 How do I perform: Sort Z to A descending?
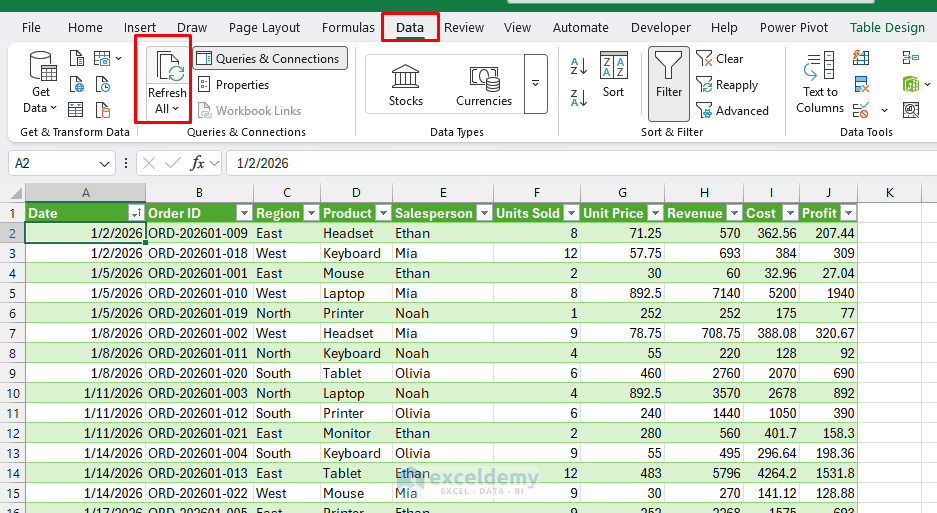click(x=578, y=97)
